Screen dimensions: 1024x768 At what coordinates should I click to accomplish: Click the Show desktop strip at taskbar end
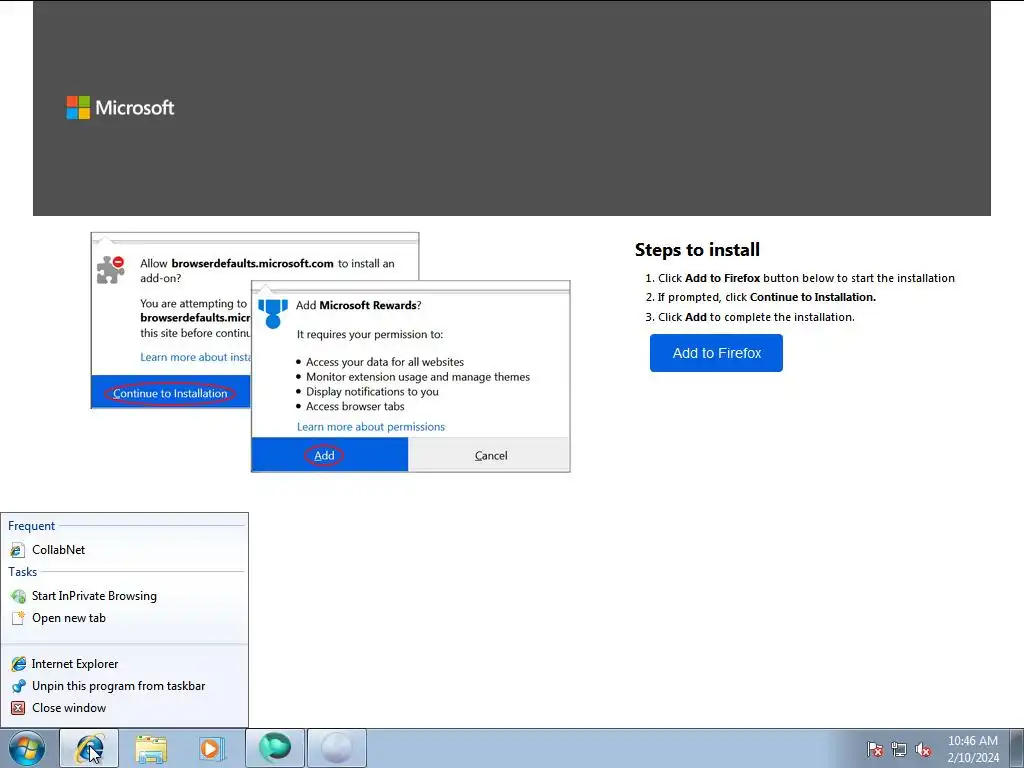[1017, 748]
